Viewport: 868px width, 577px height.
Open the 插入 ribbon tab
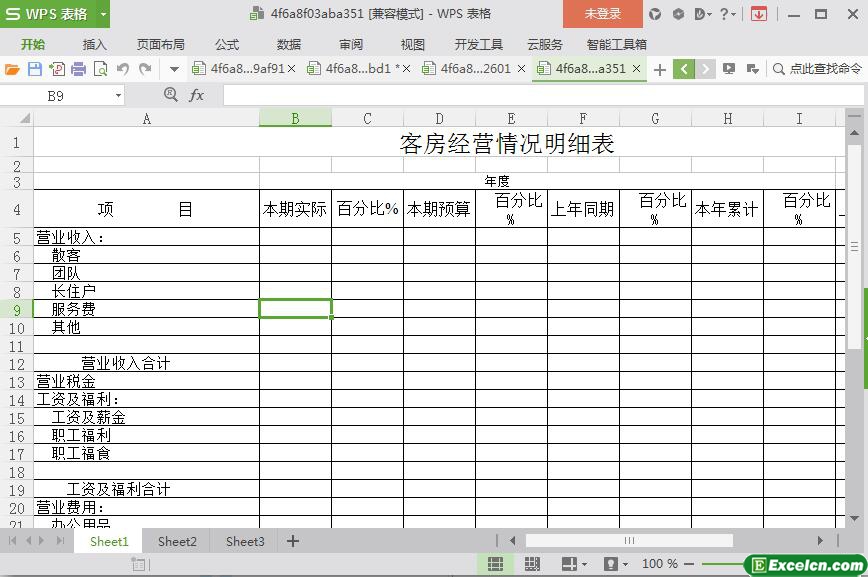95,44
